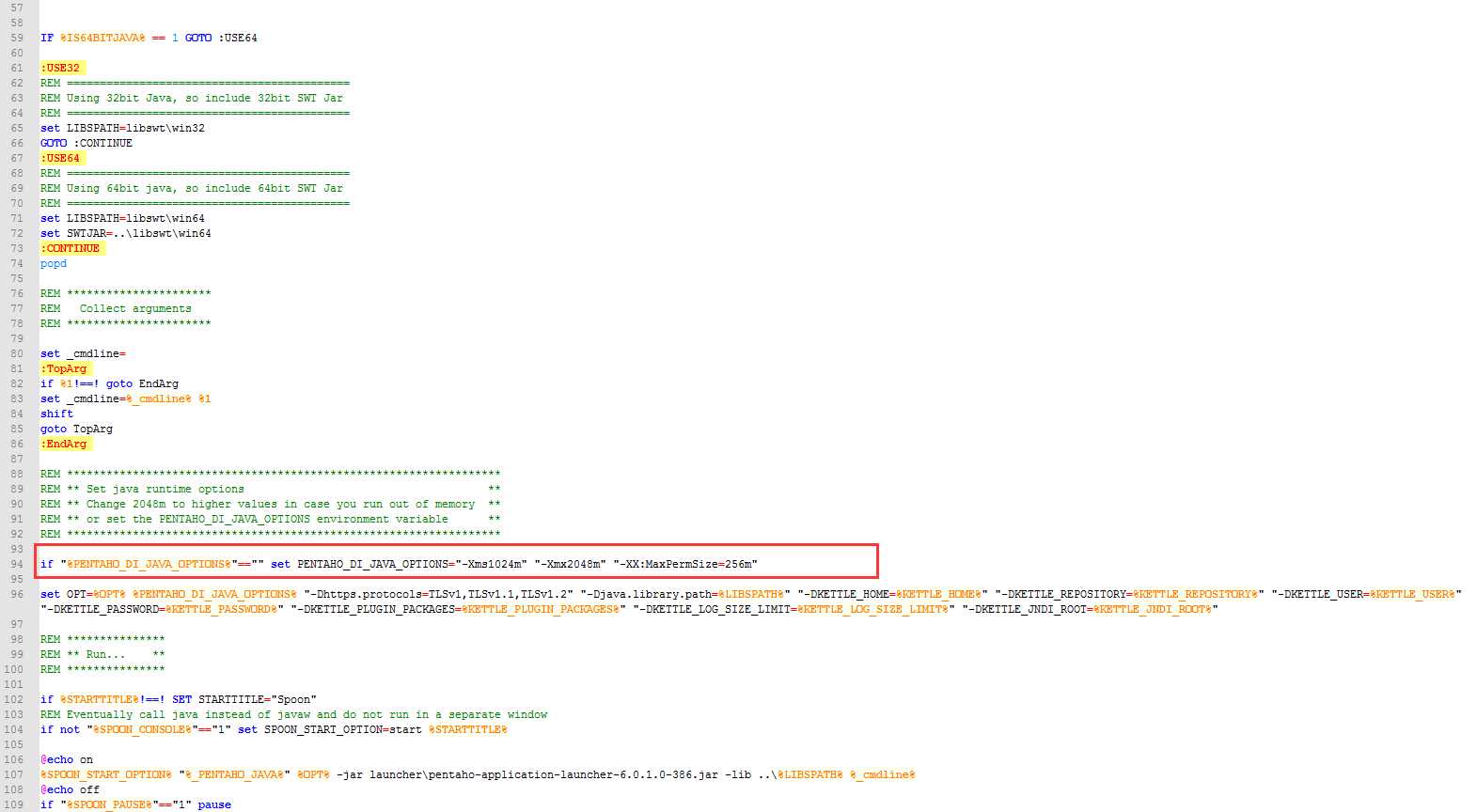
Task: Click the -DKETTLE_PASSWORD option
Action: (163, 609)
